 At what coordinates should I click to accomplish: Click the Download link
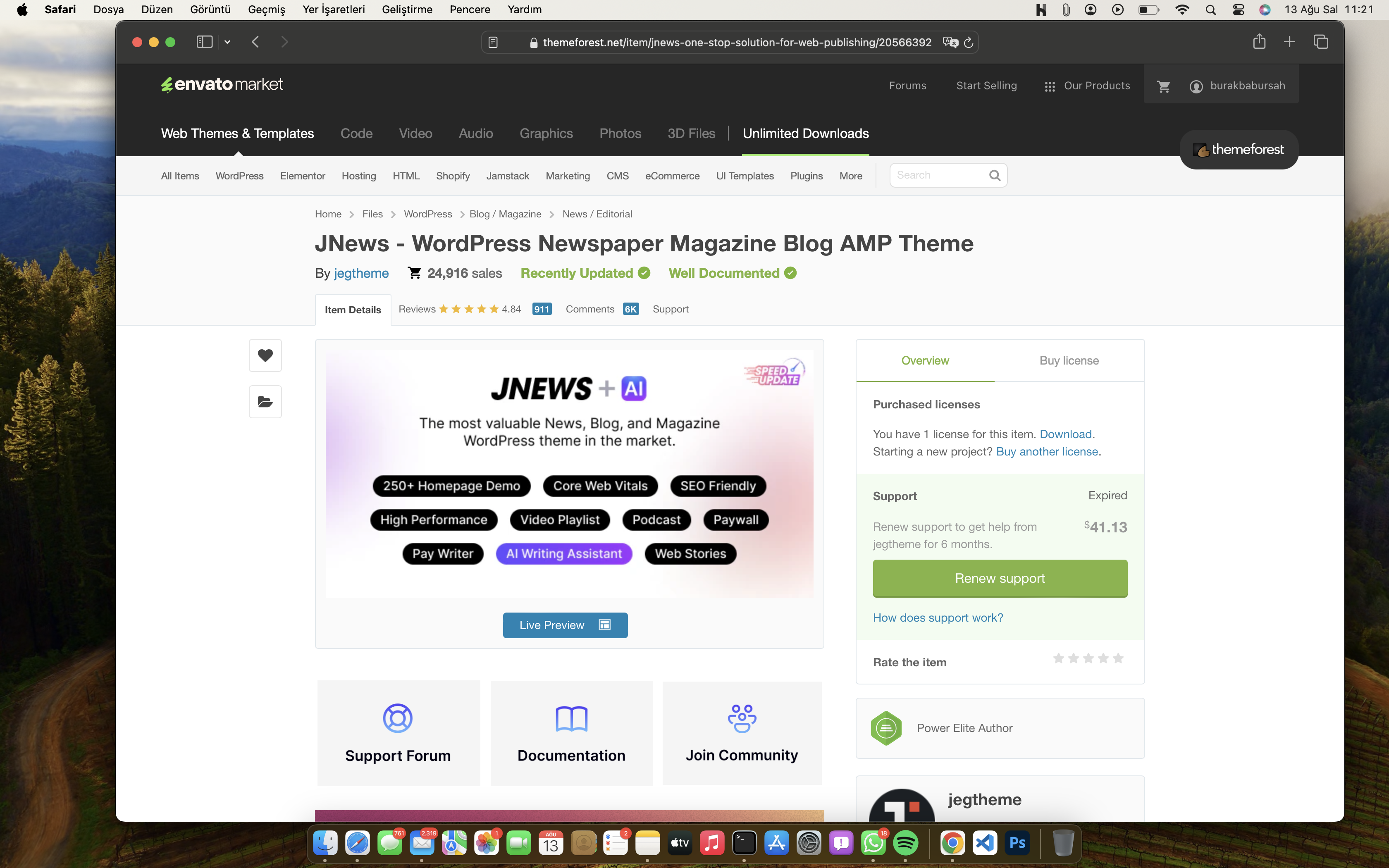(x=1065, y=434)
